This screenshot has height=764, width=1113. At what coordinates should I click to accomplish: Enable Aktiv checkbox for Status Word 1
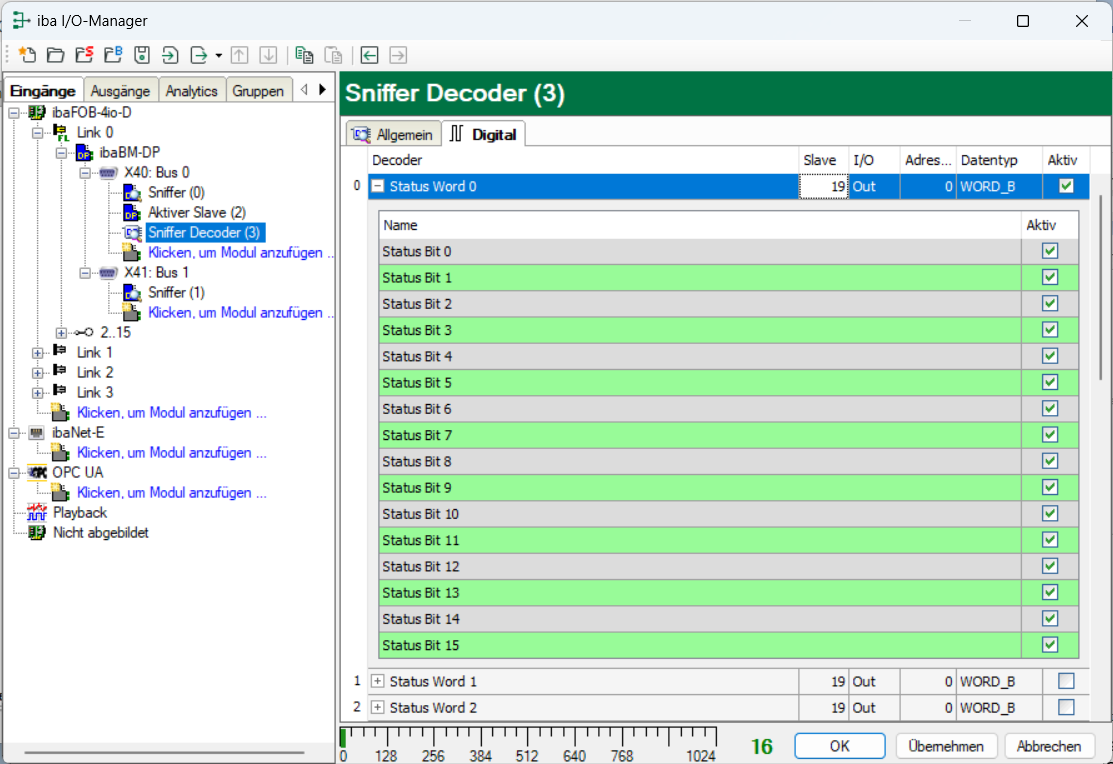click(1066, 681)
